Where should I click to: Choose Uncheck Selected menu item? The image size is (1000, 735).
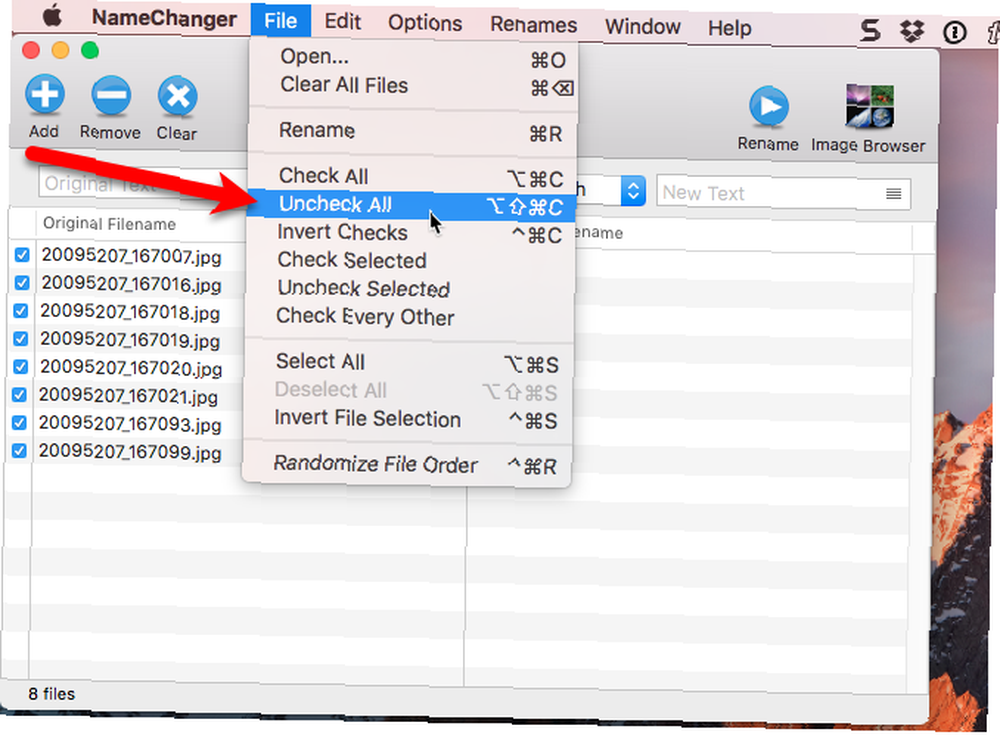409,288
